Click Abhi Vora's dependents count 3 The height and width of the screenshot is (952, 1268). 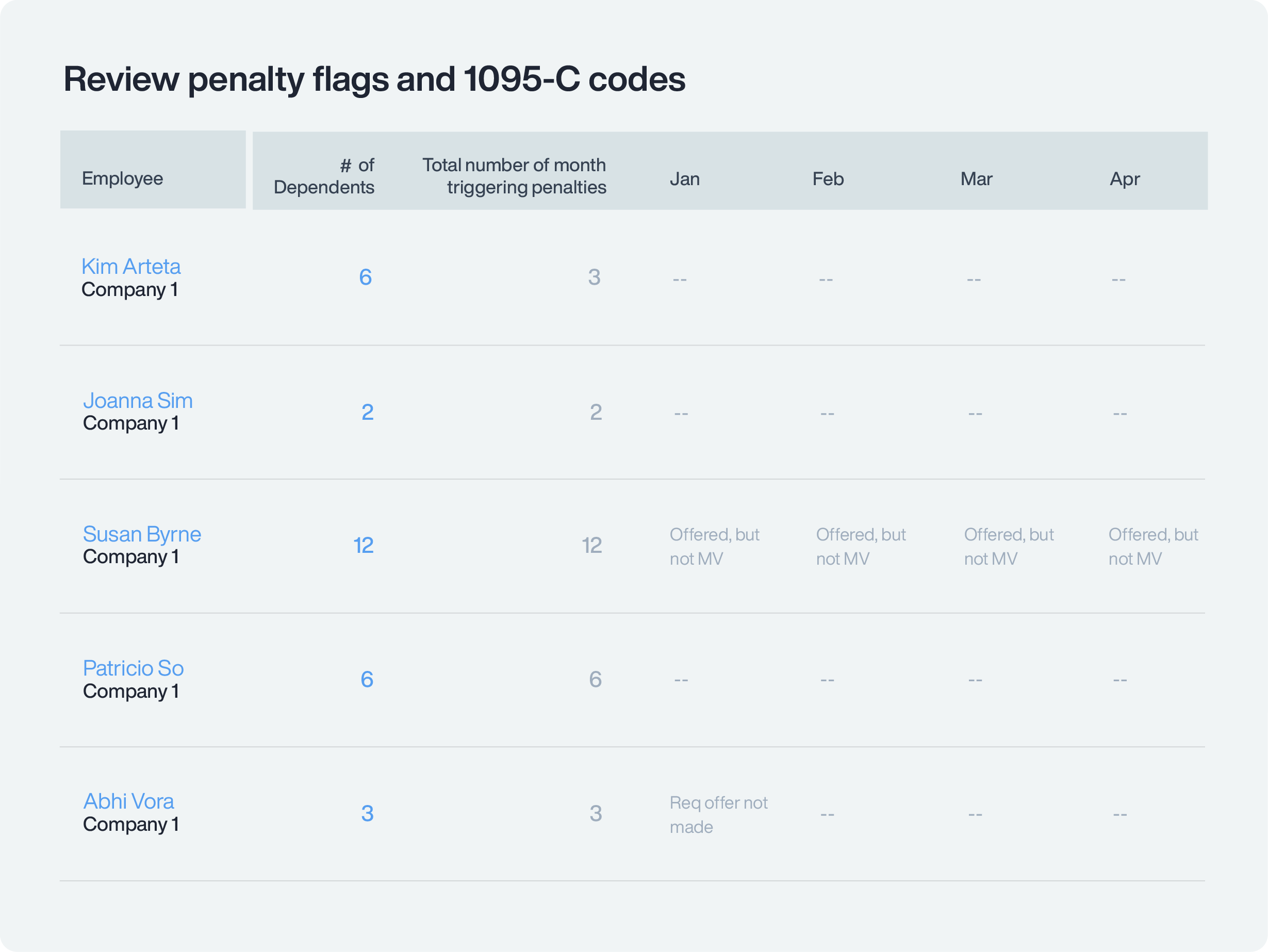(368, 813)
